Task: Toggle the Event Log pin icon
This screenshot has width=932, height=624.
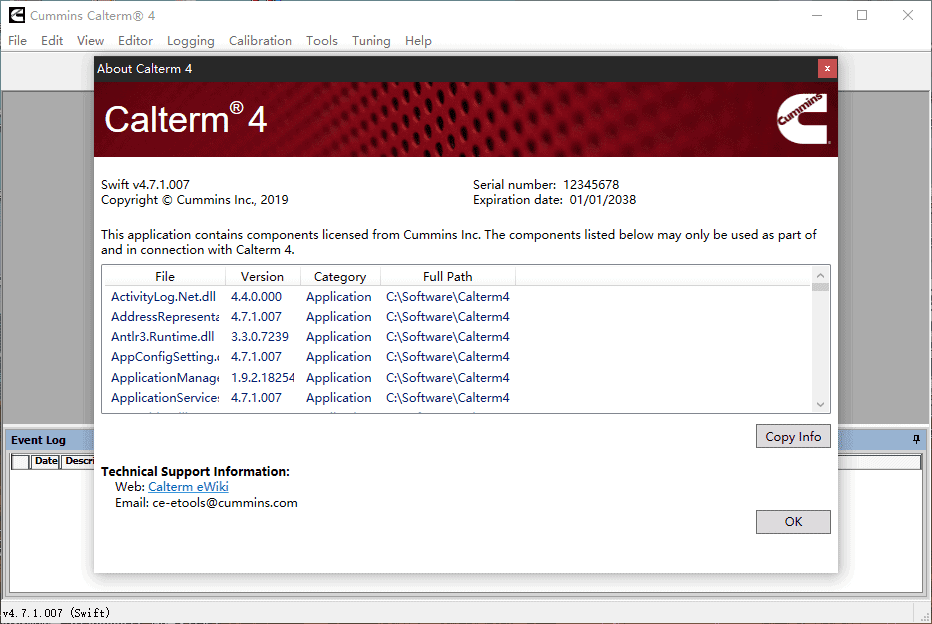Action: [x=916, y=439]
